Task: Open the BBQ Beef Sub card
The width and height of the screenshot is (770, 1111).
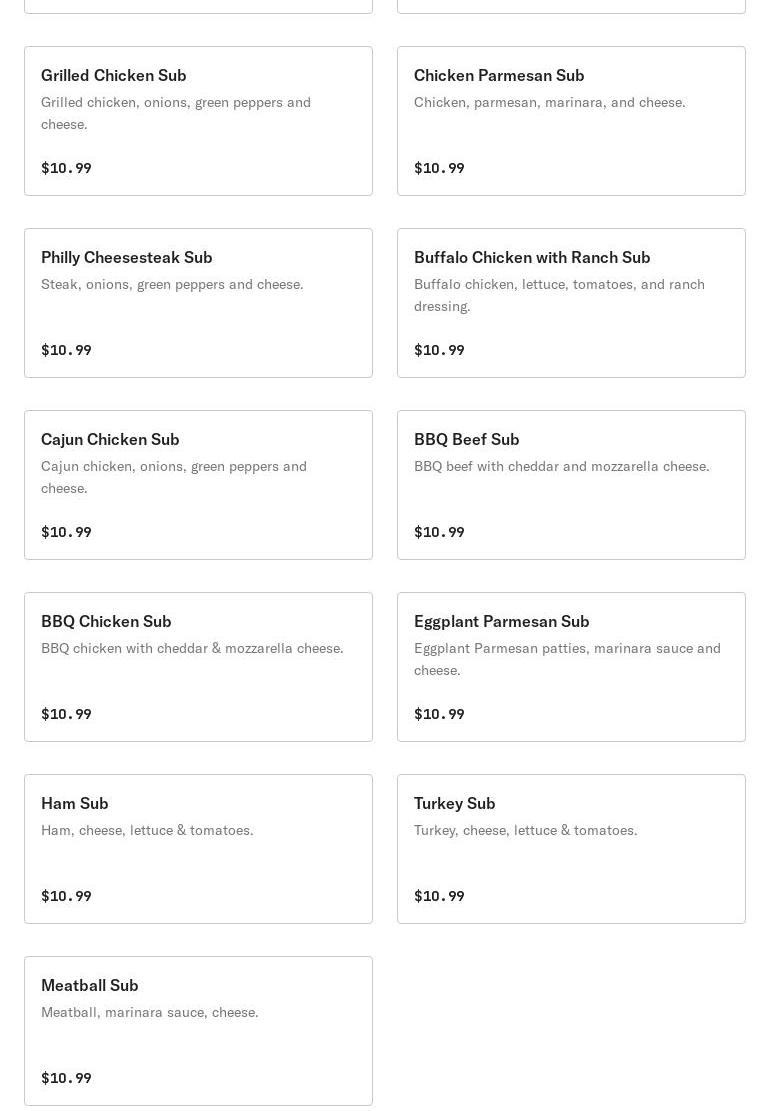Action: [571, 485]
